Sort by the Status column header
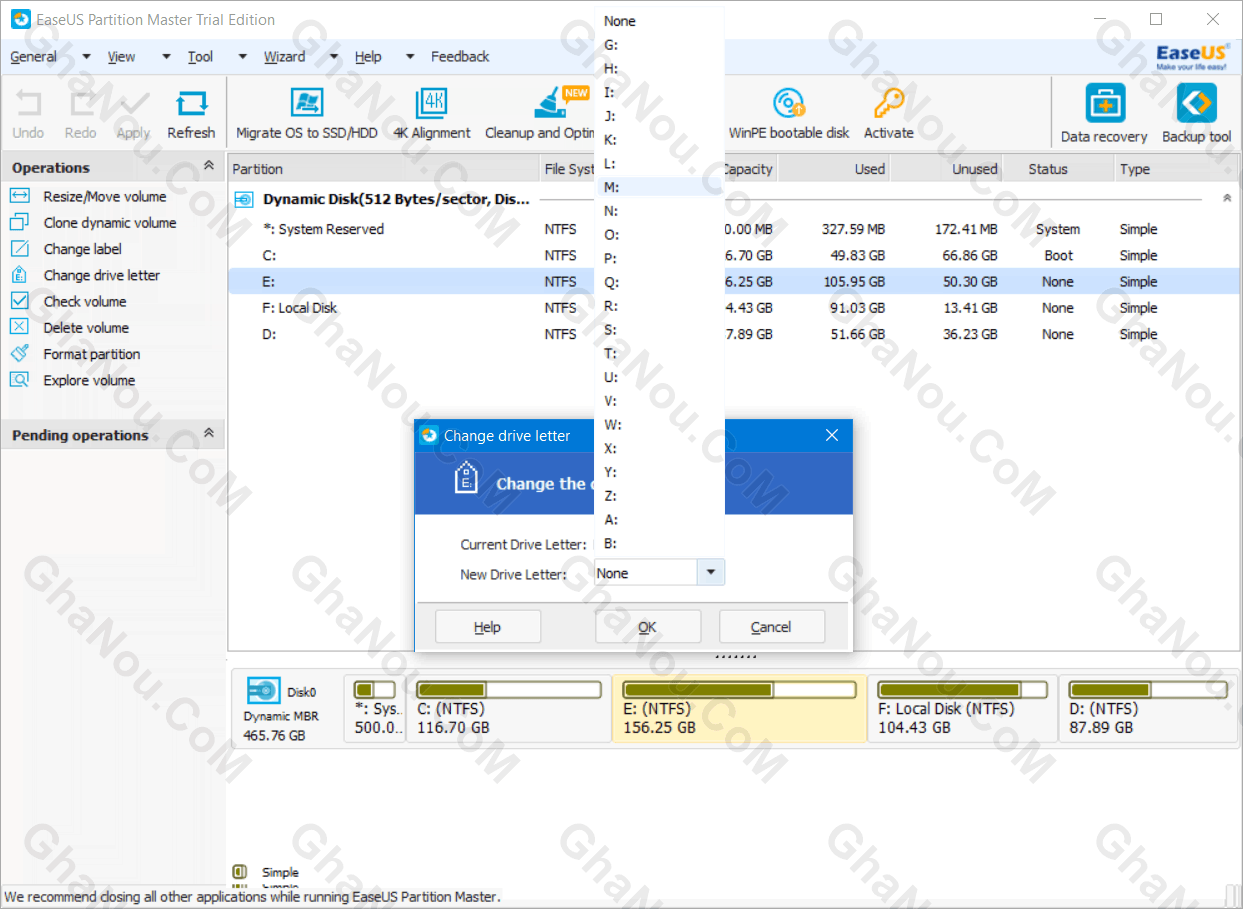The height and width of the screenshot is (909, 1243). tap(1058, 169)
